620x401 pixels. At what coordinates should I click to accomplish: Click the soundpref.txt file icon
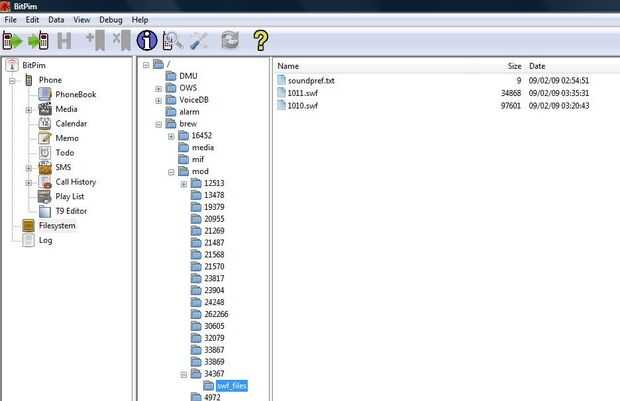pos(282,80)
